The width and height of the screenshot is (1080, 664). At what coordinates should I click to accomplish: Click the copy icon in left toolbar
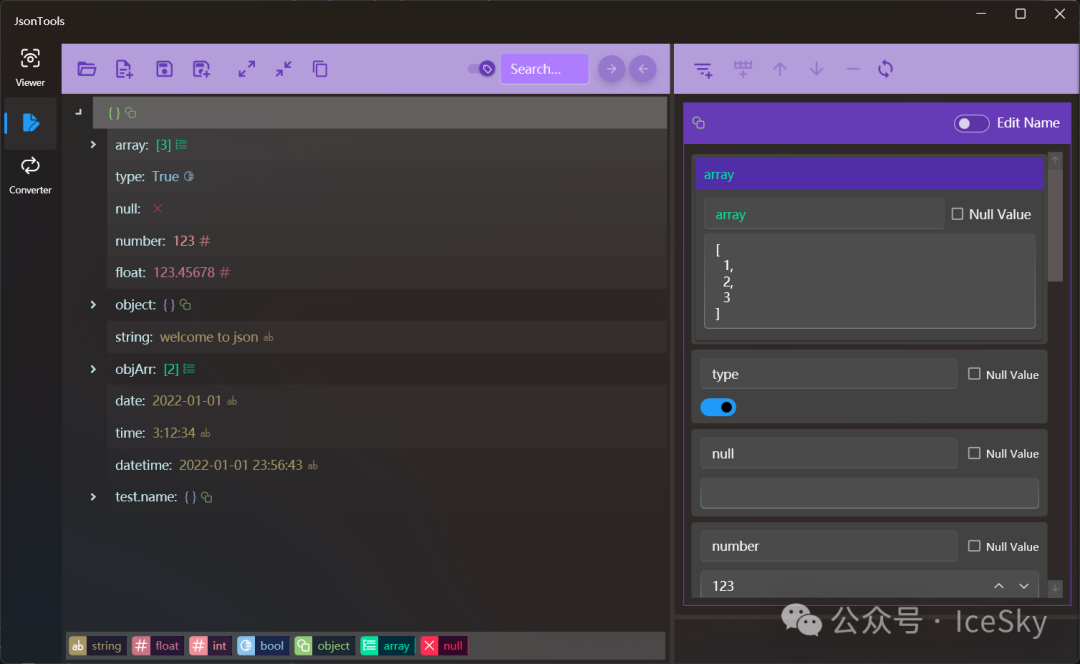point(320,69)
